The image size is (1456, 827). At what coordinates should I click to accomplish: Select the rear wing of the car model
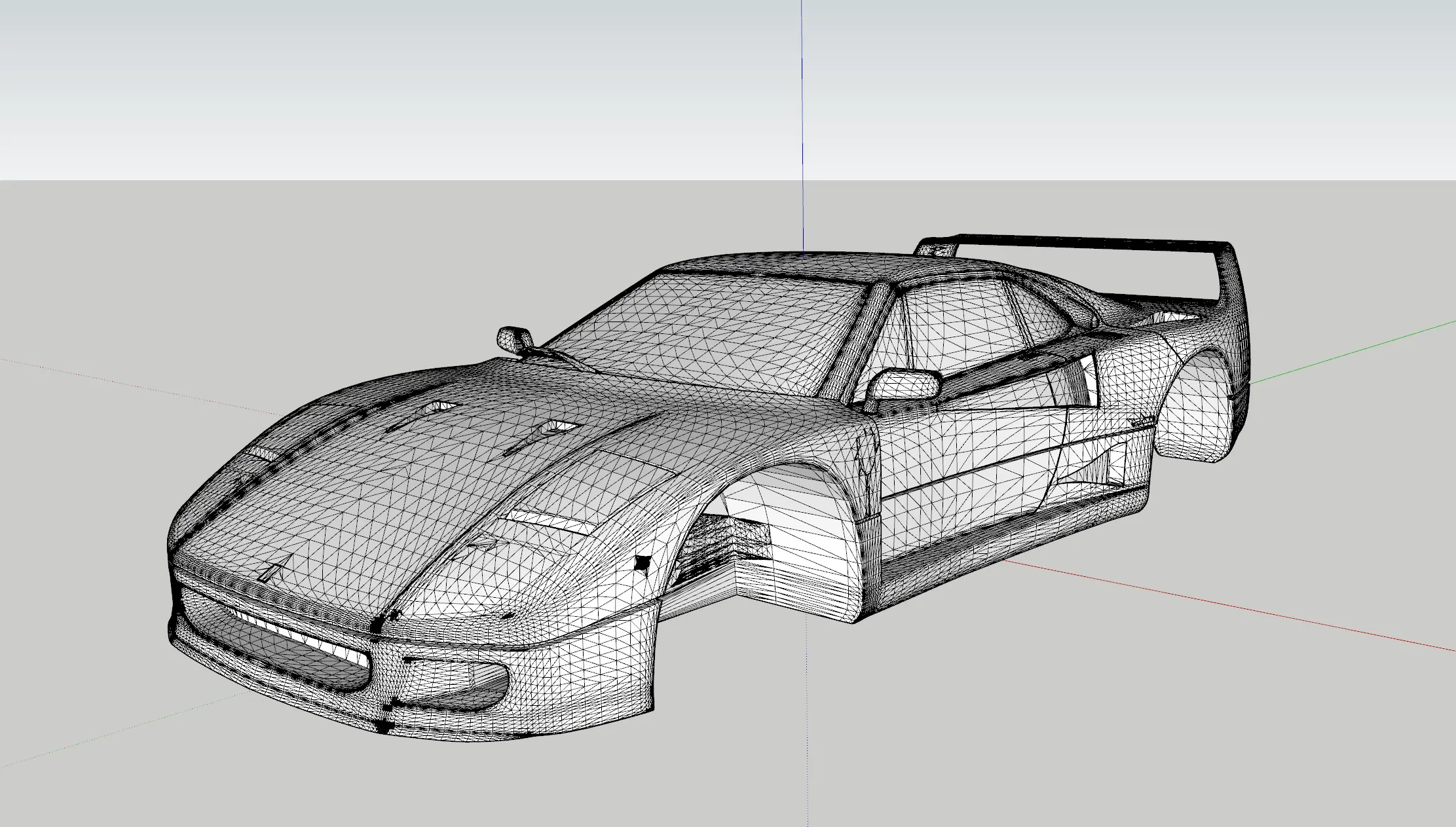[1087, 244]
